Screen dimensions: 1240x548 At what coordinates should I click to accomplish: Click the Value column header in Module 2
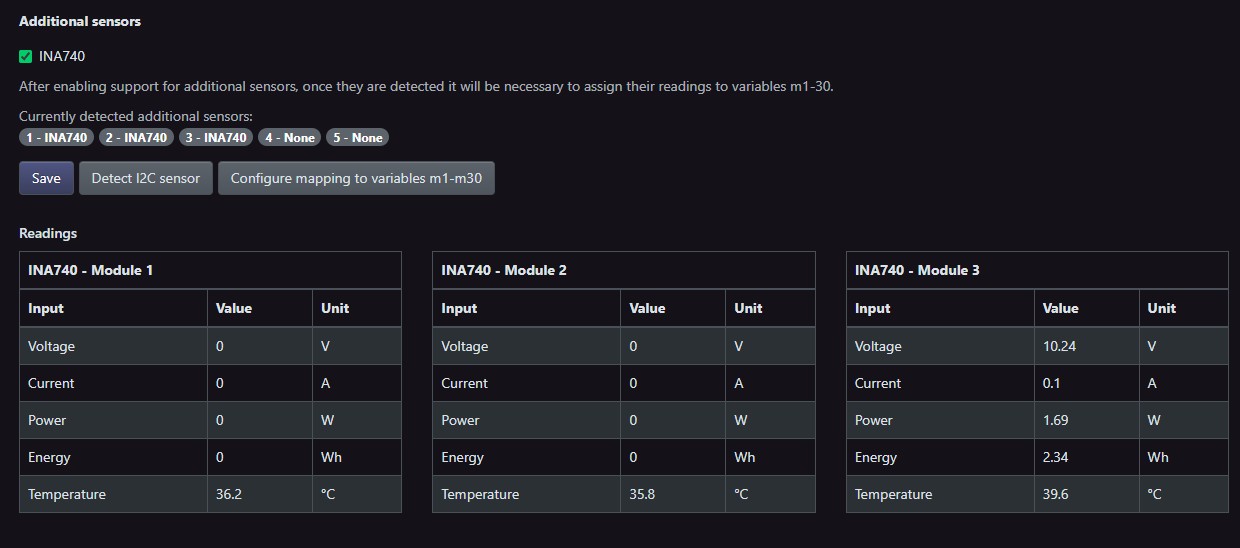pos(647,308)
